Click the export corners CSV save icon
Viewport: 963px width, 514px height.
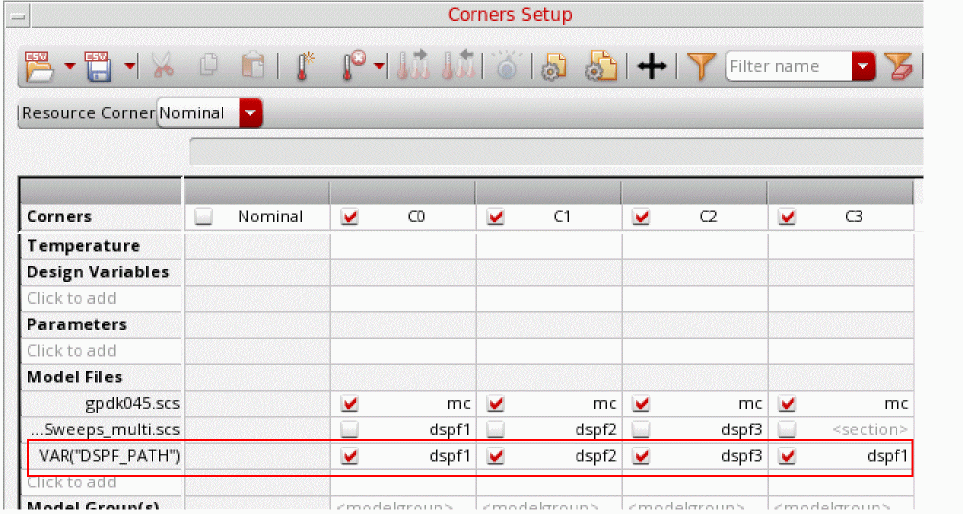pyautogui.click(x=98, y=66)
